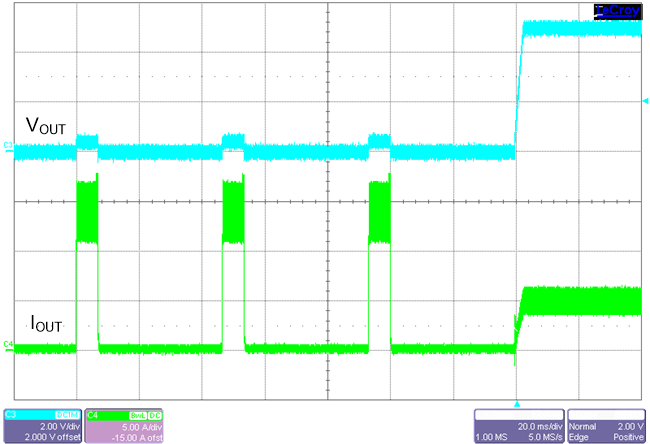Viewport: 650px width, 444px height.
Task: Select the C3 channel marker on left edge
Action: point(8,146)
